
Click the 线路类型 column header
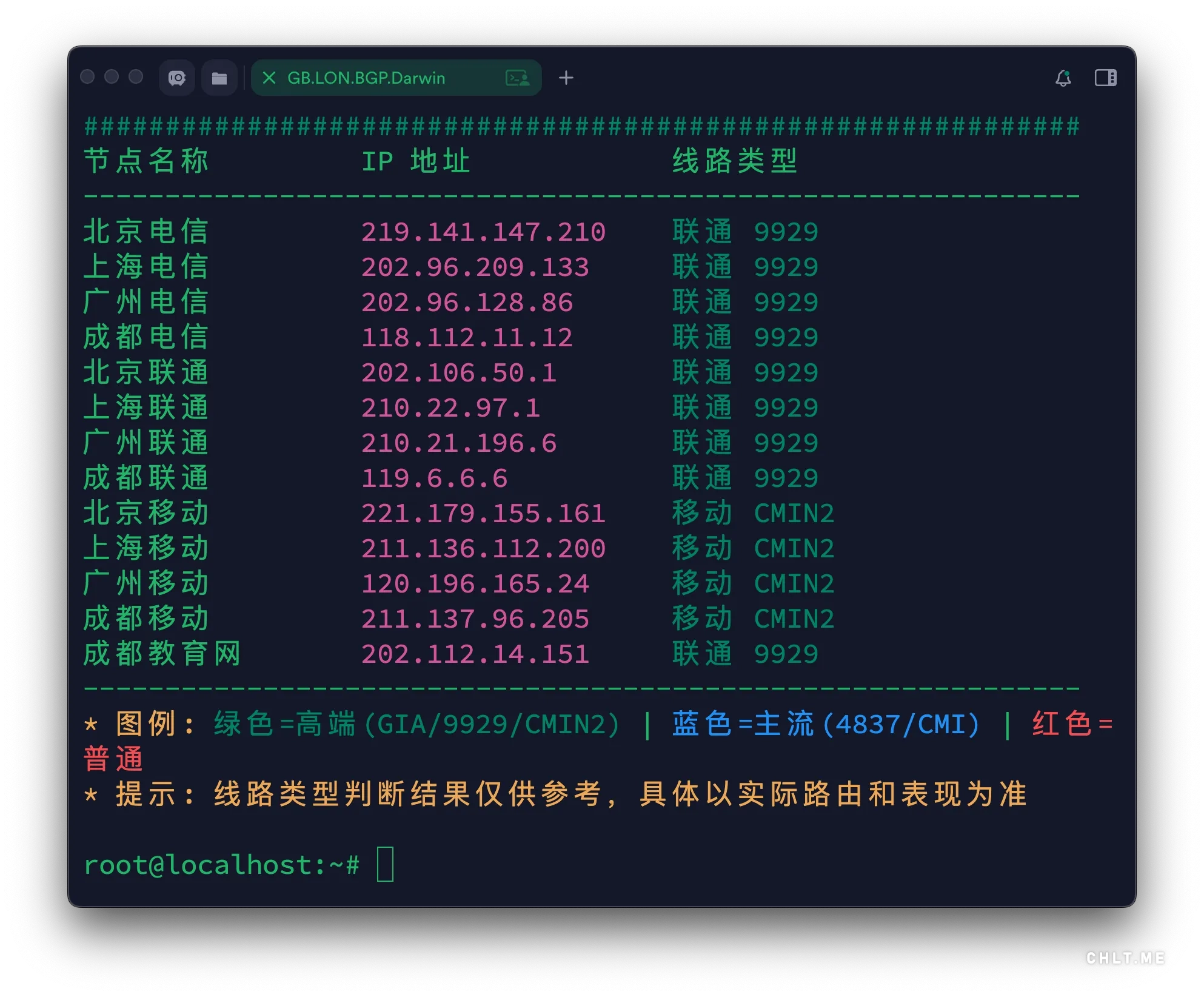[x=735, y=161]
